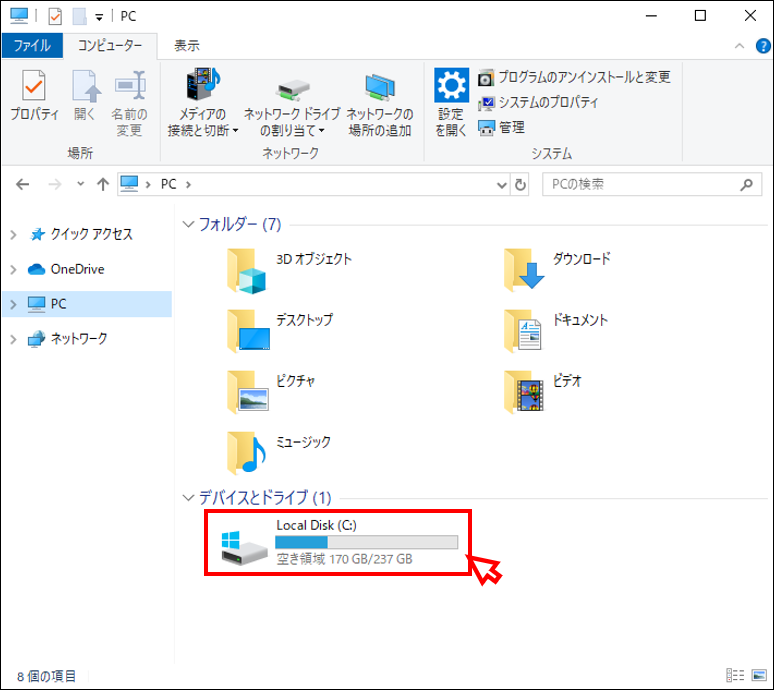Click the quick access properties checkmark icon
The width and height of the screenshot is (774, 690).
pyautogui.click(x=55, y=16)
